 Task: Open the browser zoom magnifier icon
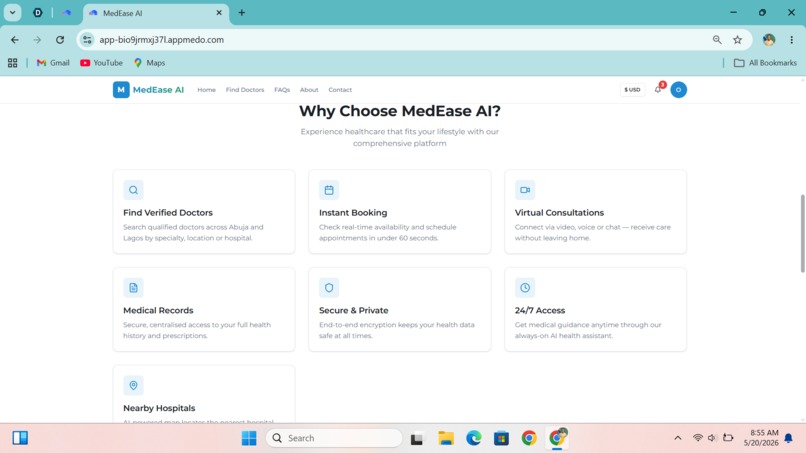[x=717, y=40]
